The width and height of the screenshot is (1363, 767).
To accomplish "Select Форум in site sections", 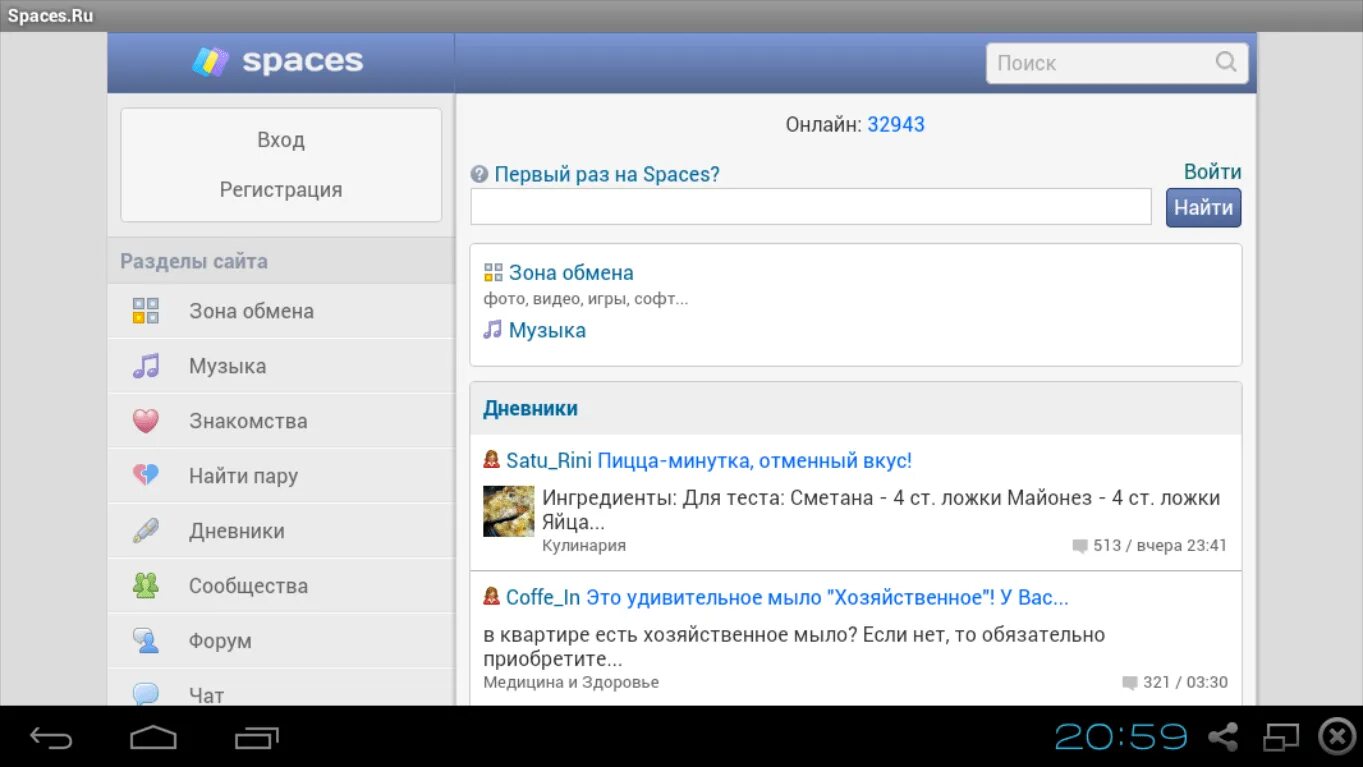I will click(281, 641).
